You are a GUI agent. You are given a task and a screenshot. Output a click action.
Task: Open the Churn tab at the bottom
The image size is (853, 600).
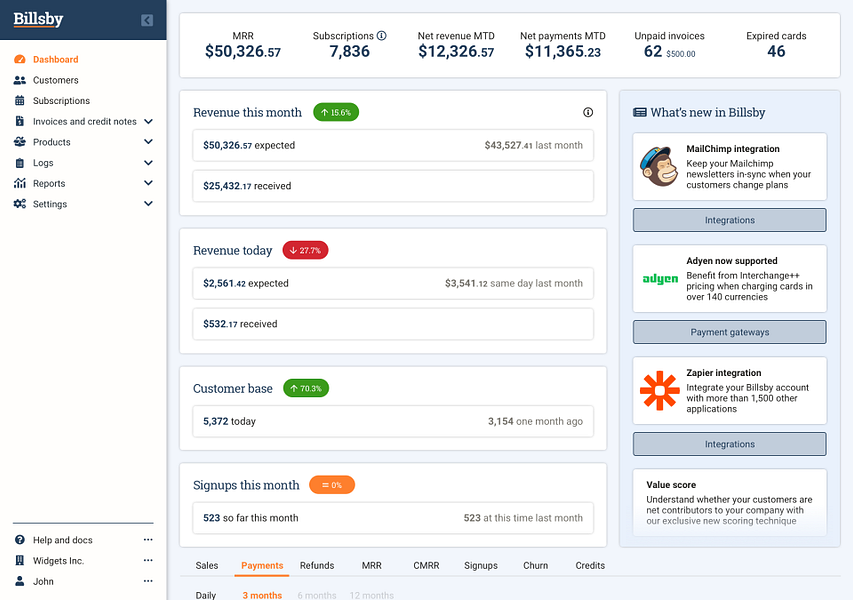pyautogui.click(x=535, y=565)
